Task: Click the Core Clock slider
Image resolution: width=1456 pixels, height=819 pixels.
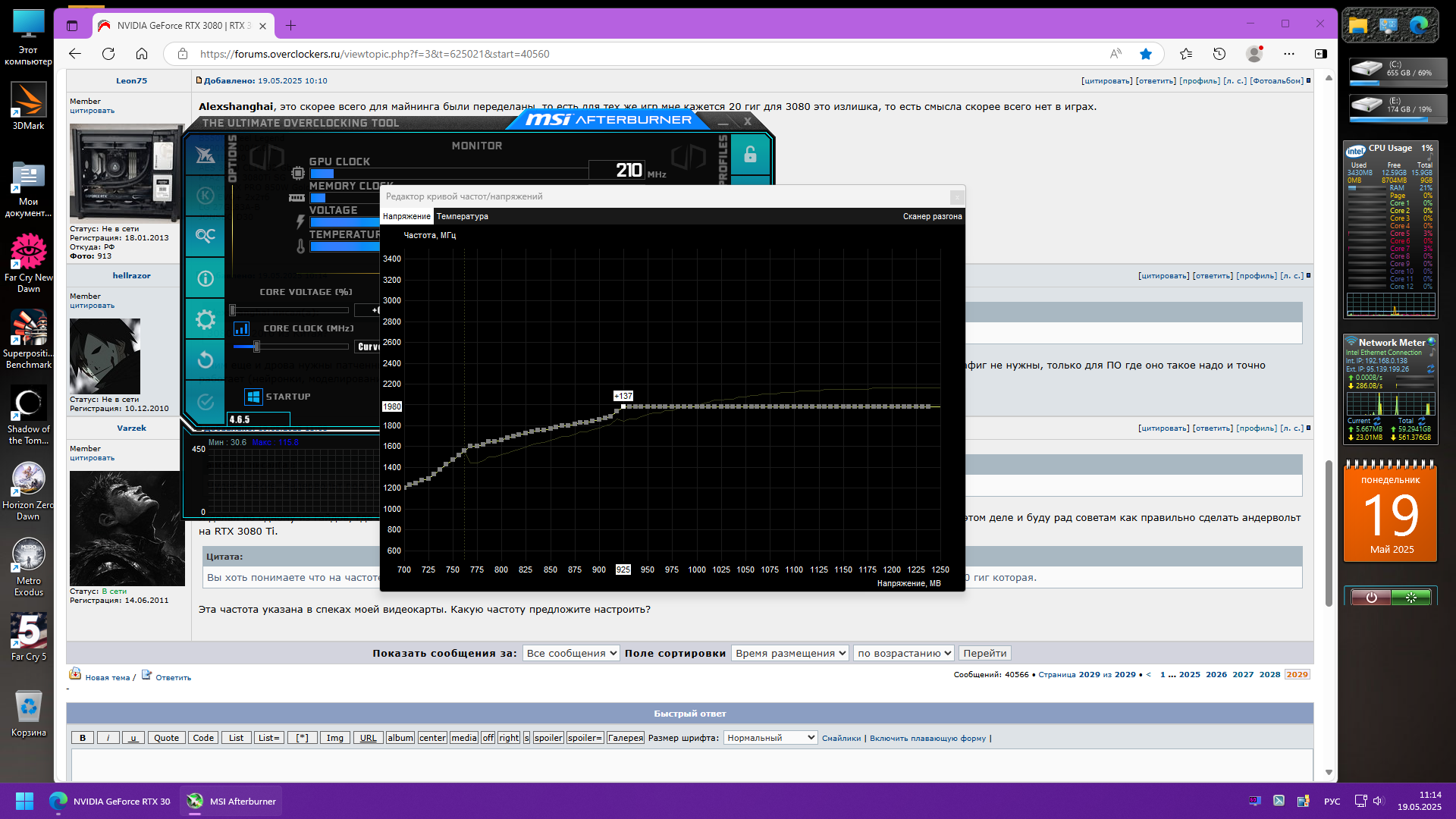Action: [x=256, y=347]
